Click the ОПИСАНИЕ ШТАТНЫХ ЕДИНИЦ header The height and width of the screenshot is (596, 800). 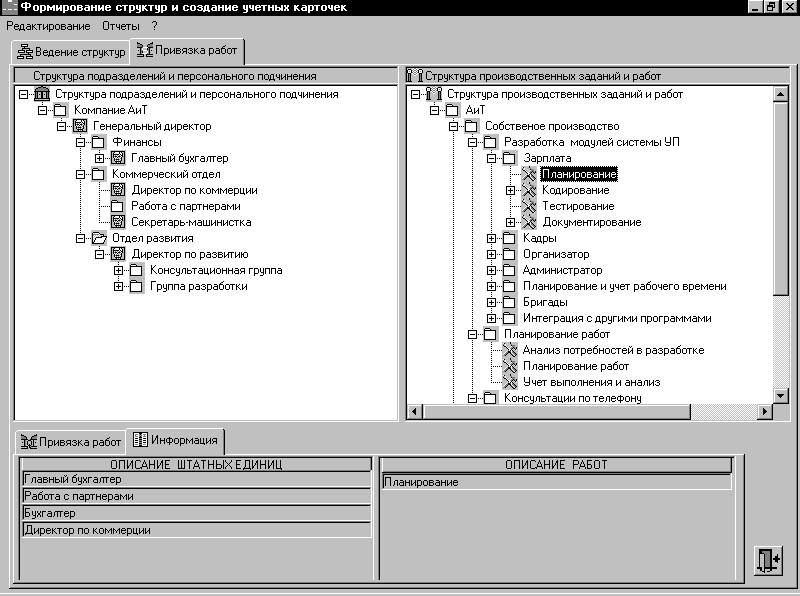[x=196, y=465]
